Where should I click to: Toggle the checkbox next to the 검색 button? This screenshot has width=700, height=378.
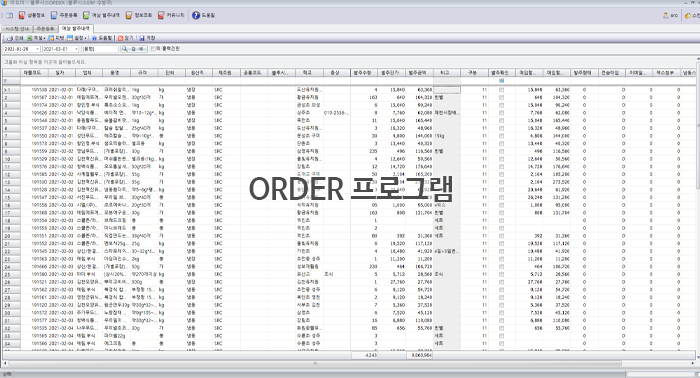pos(153,49)
